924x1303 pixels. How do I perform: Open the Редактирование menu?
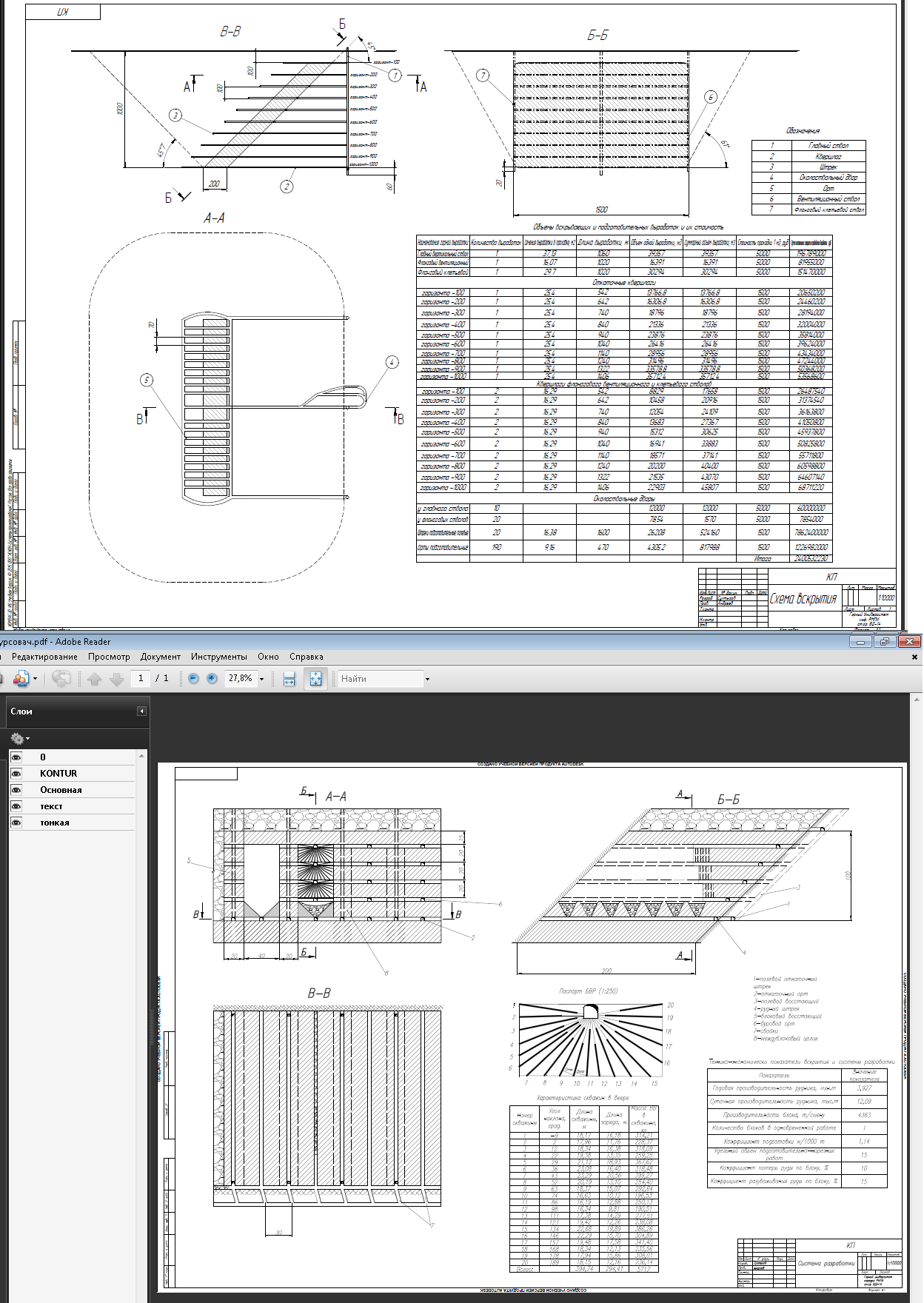[44, 657]
